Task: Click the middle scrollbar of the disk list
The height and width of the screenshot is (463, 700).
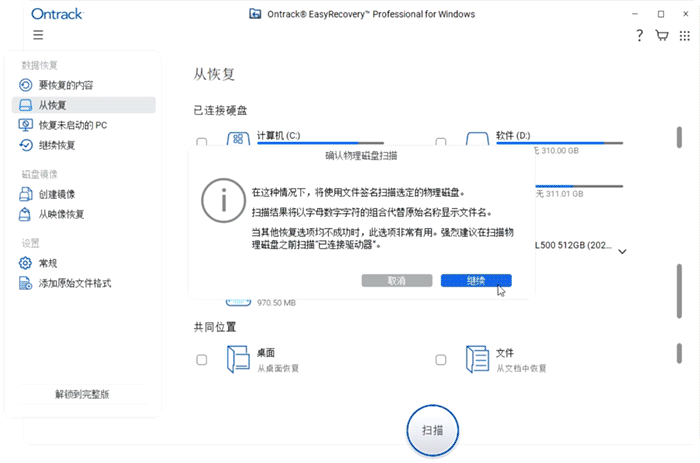Action: [679, 291]
